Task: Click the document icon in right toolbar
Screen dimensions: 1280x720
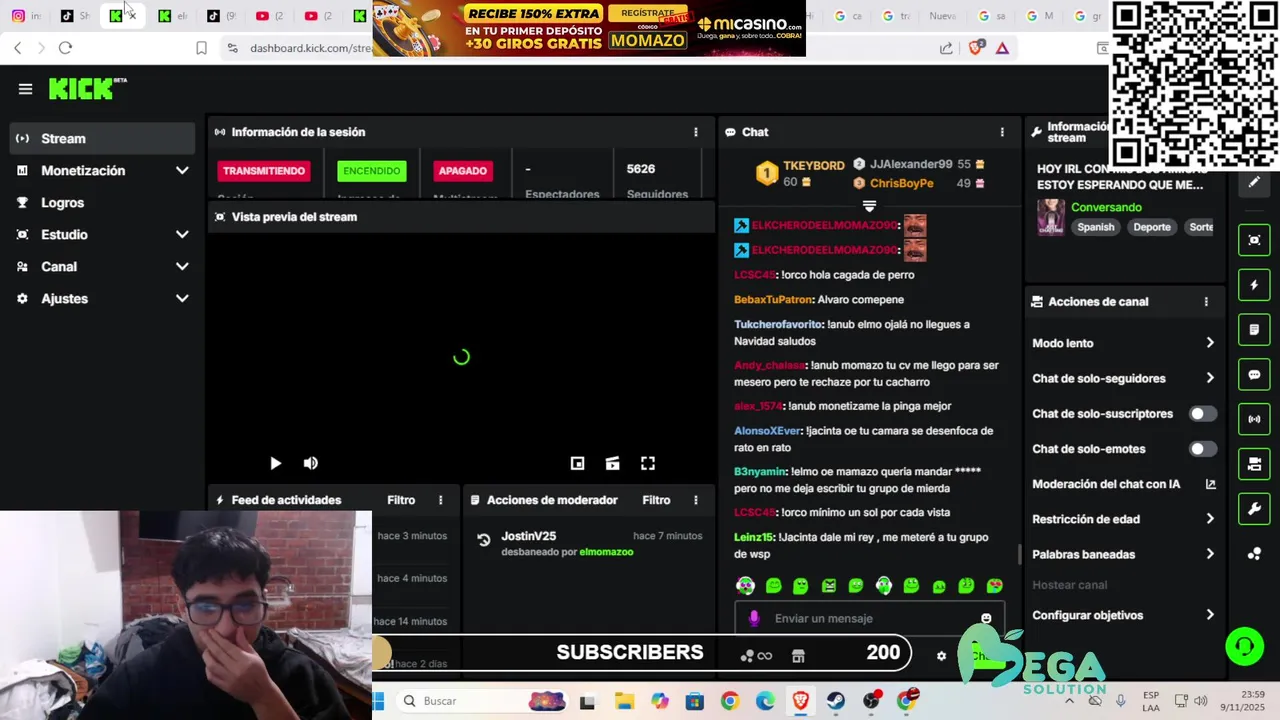Action: pyautogui.click(x=1254, y=330)
